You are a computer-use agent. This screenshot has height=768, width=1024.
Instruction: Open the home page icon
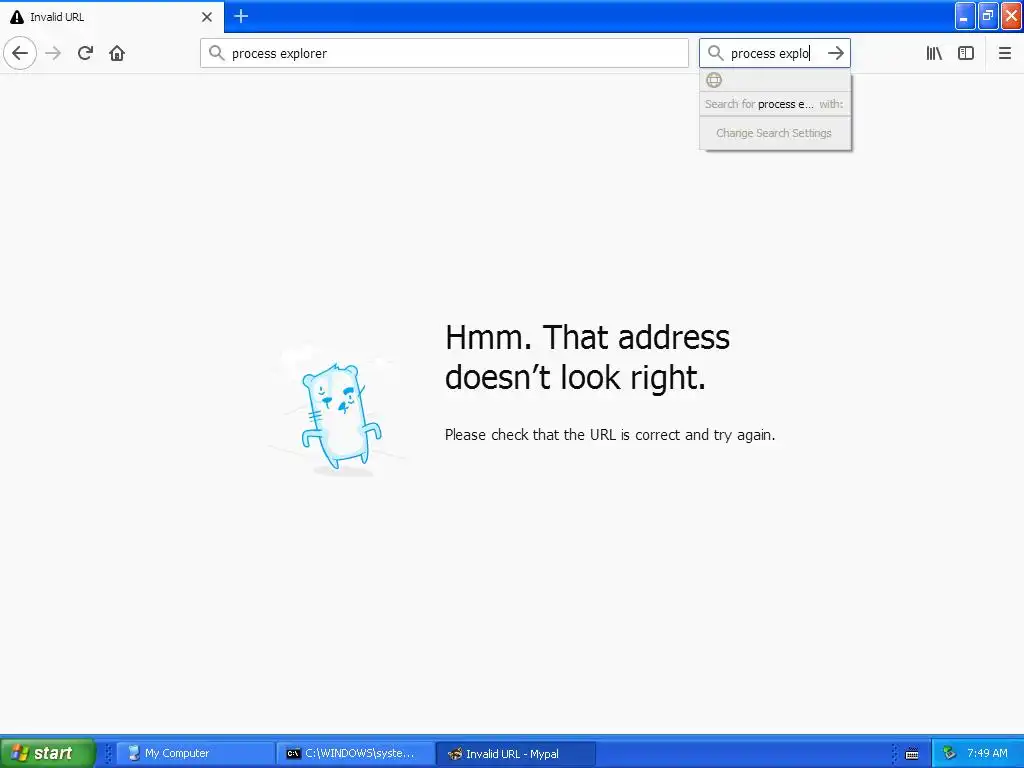117,53
